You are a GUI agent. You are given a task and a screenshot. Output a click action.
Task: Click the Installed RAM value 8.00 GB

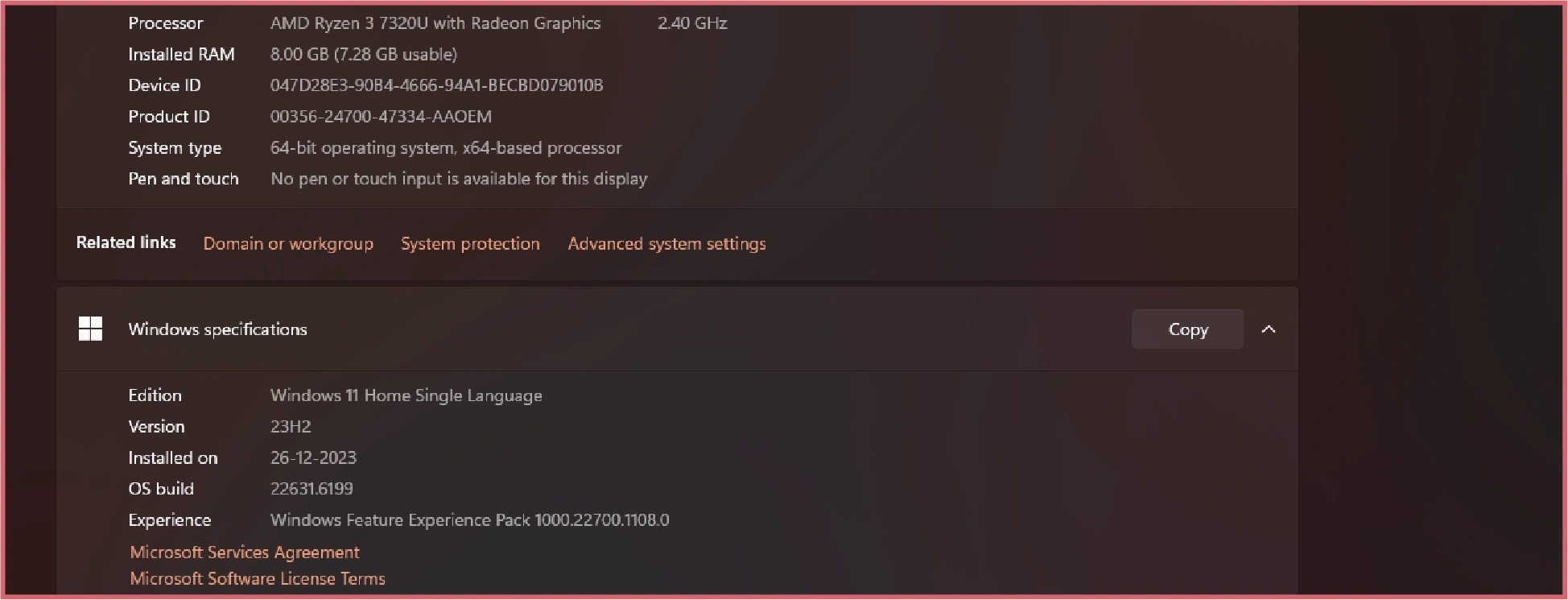tap(363, 55)
